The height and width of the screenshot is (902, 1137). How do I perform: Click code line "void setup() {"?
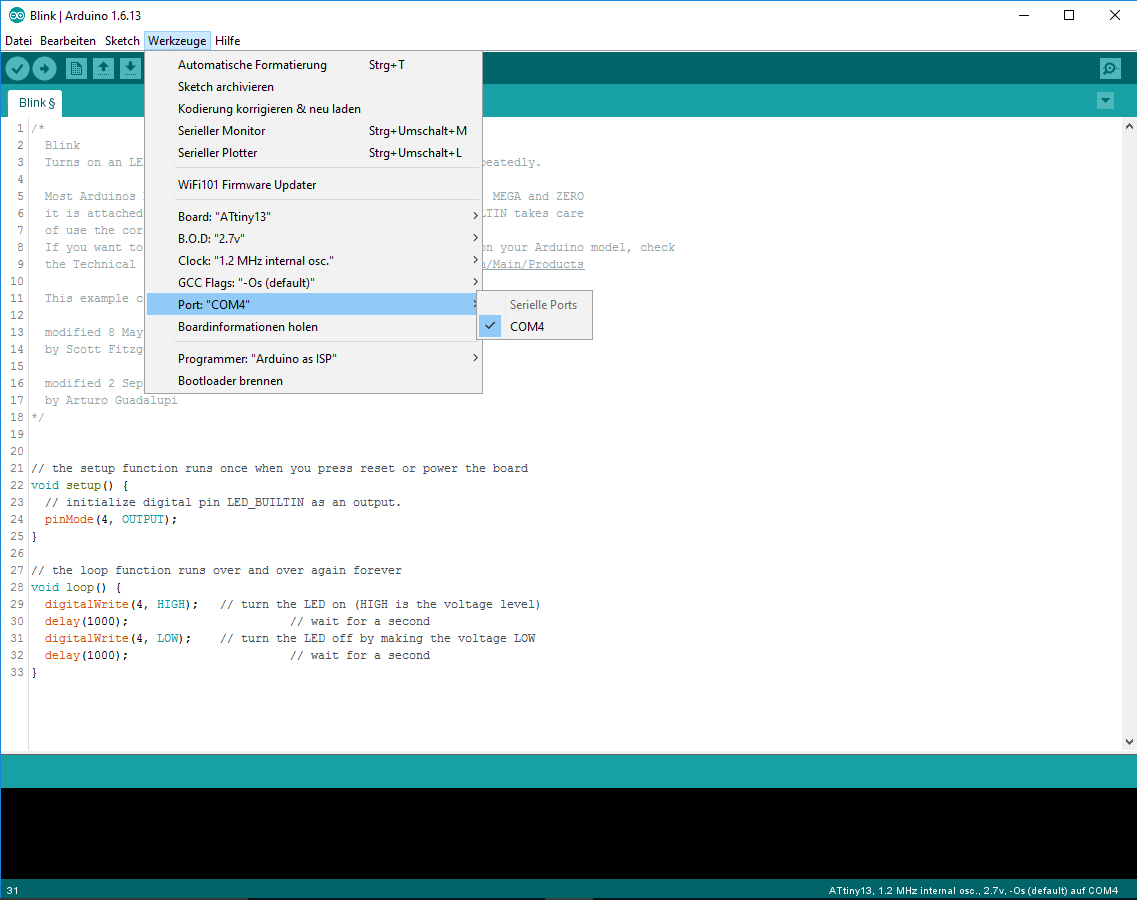[79, 486]
